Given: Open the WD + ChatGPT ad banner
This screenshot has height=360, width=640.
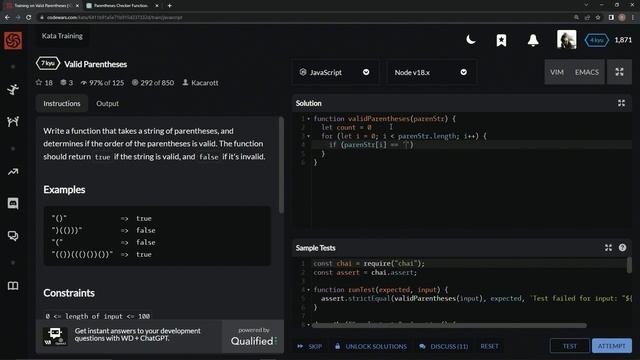Looking at the screenshot, I should (x=129, y=336).
